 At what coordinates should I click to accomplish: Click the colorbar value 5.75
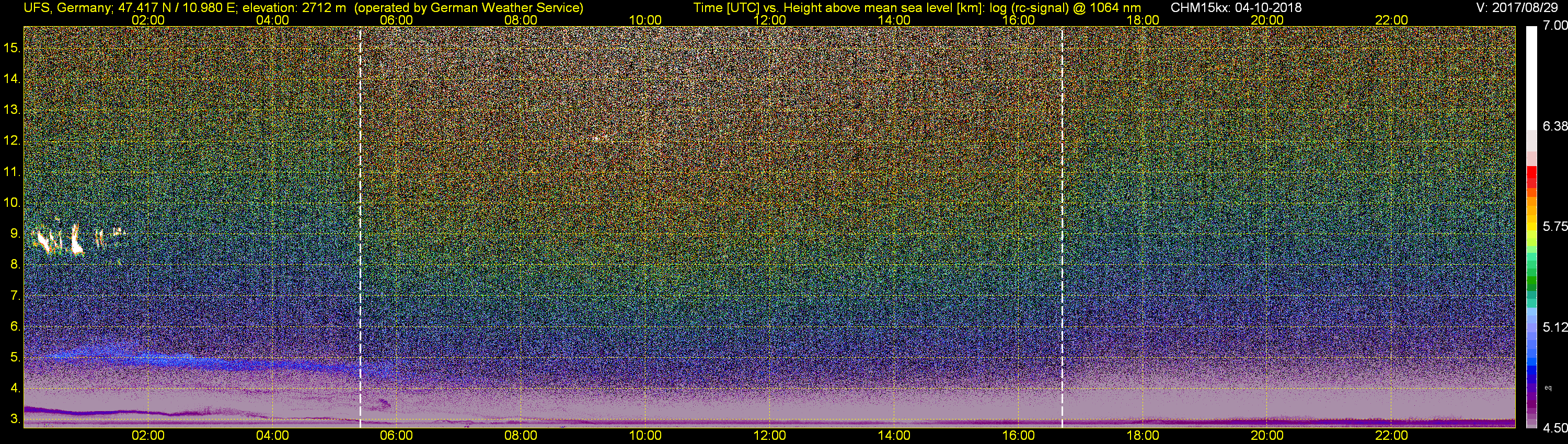click(1555, 226)
